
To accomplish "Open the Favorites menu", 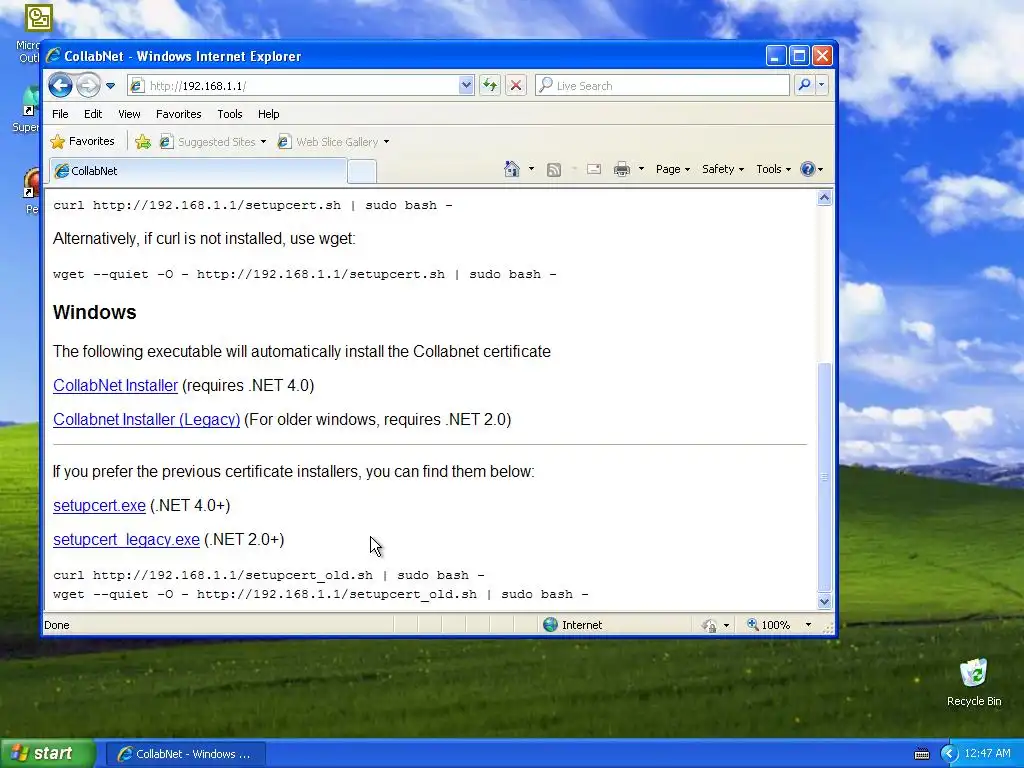I will [178, 114].
